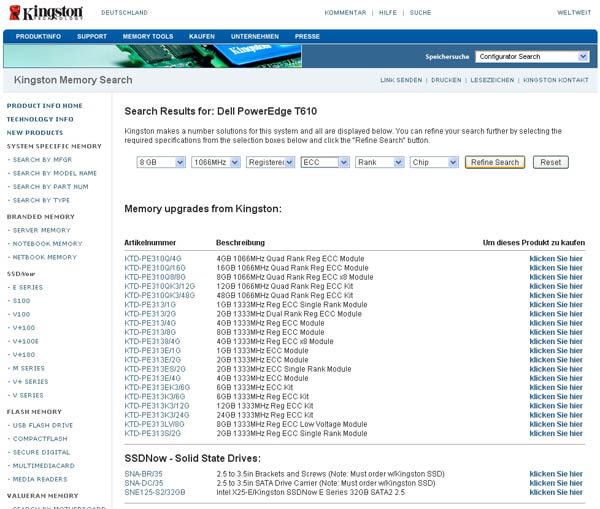The height and width of the screenshot is (509, 600).
Task: Click the LESEZEICHEN link
Action: pos(492,80)
